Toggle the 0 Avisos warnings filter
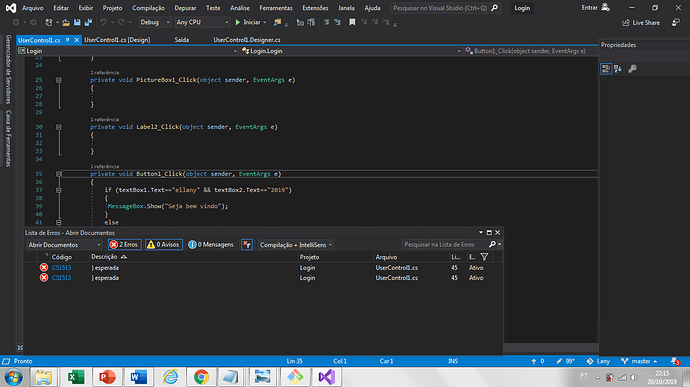The width and height of the screenshot is (690, 387). (x=164, y=245)
